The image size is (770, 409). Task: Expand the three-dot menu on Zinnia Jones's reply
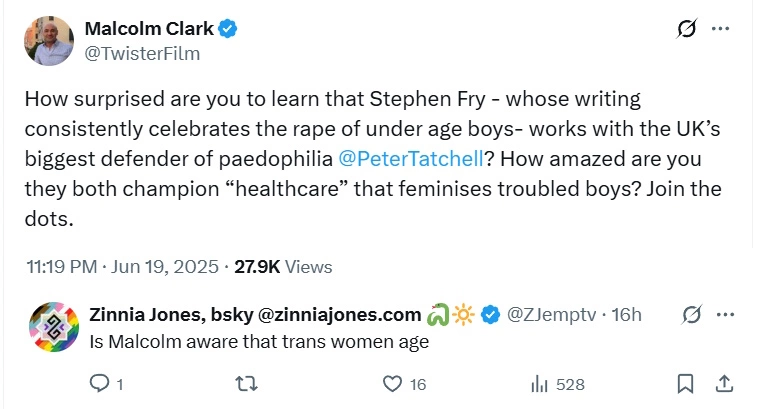(x=725, y=315)
